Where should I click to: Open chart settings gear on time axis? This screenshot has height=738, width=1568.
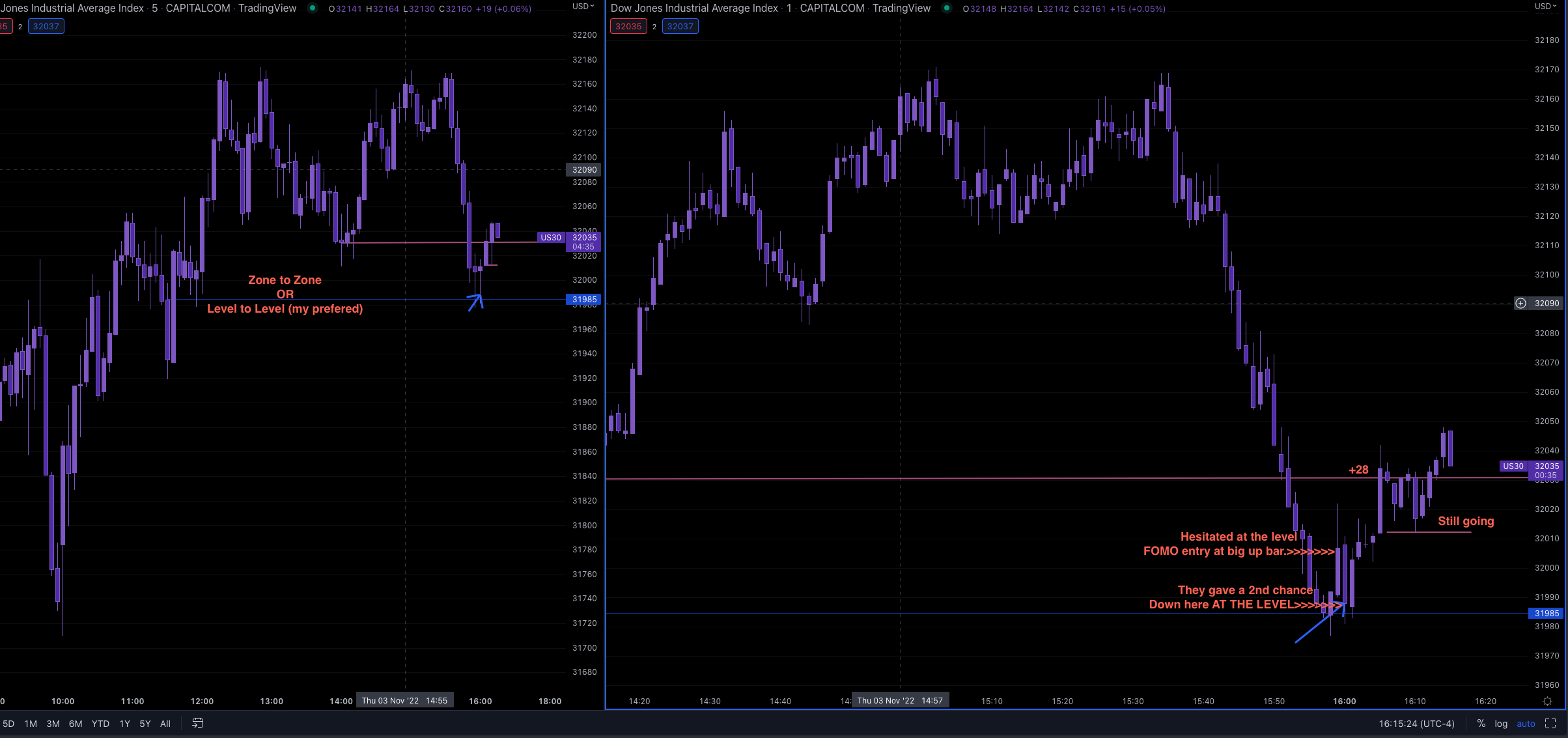[1547, 701]
